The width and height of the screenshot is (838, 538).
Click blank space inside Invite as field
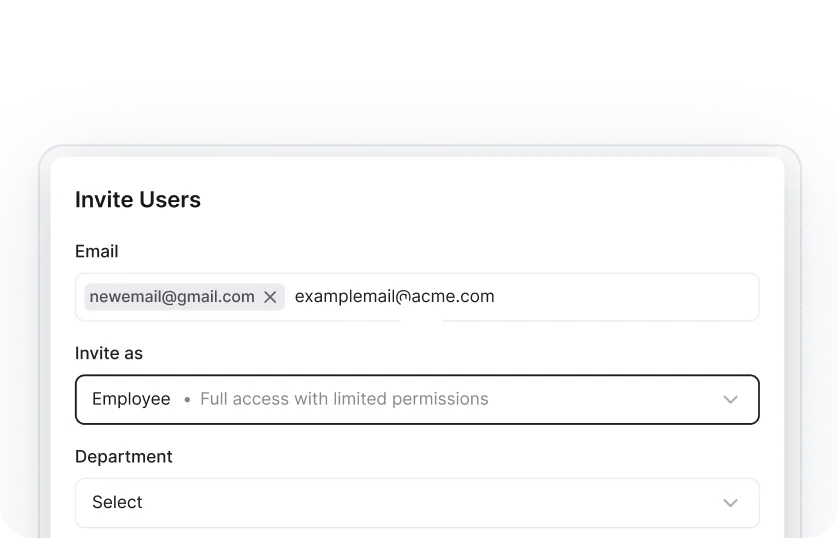pos(600,399)
